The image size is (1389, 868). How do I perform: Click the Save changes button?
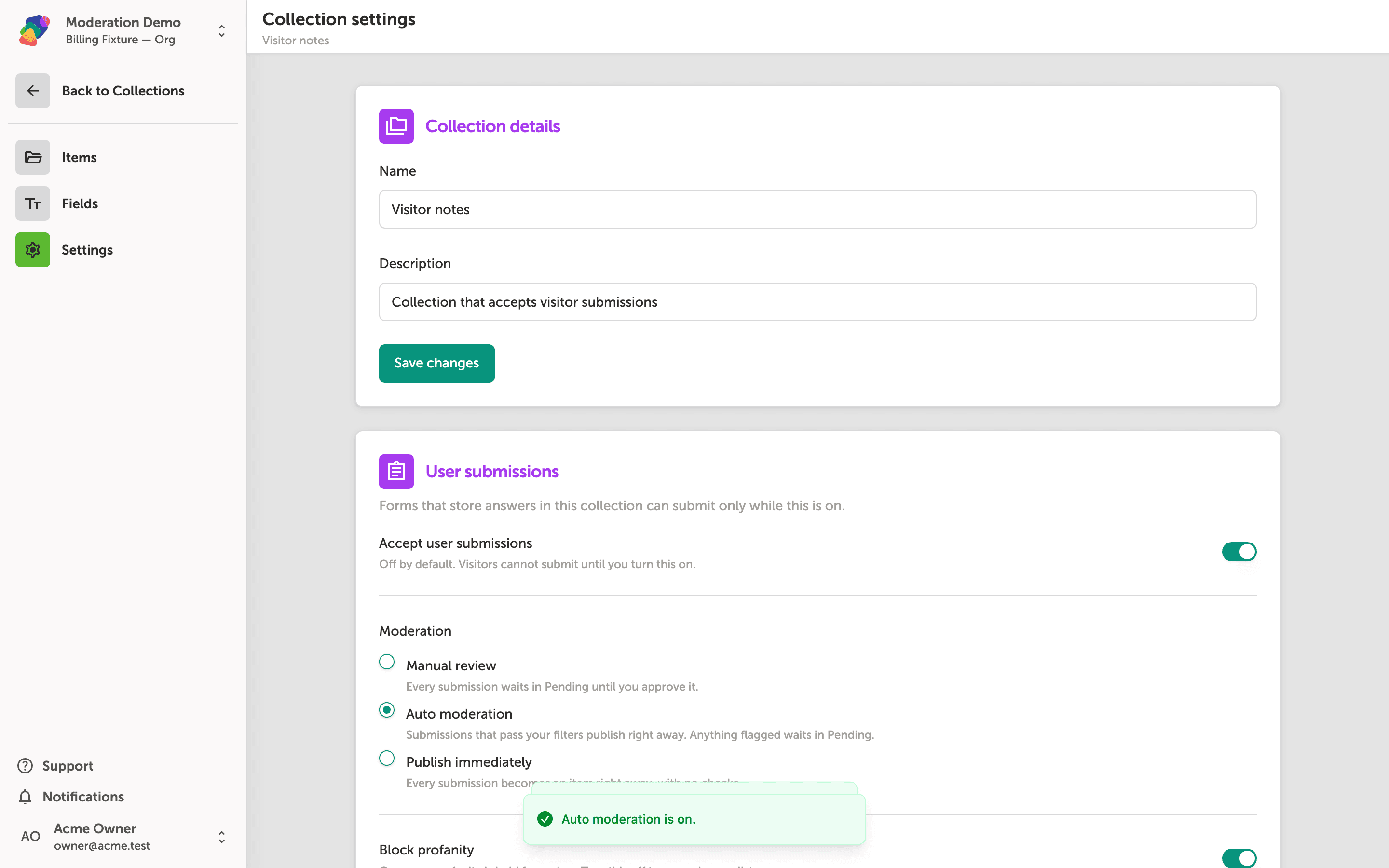(436, 364)
